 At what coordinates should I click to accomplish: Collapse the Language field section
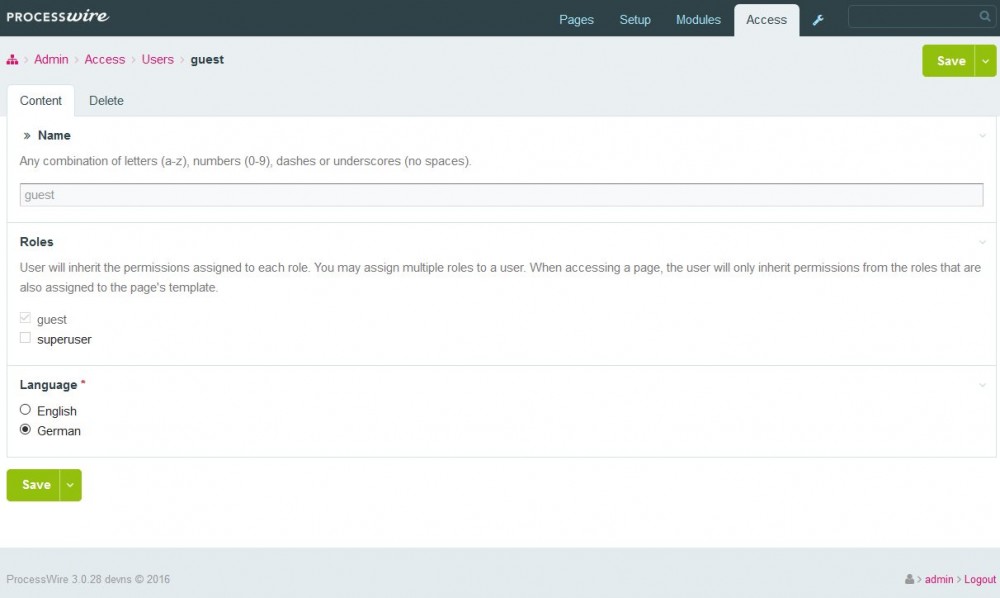click(x=982, y=385)
